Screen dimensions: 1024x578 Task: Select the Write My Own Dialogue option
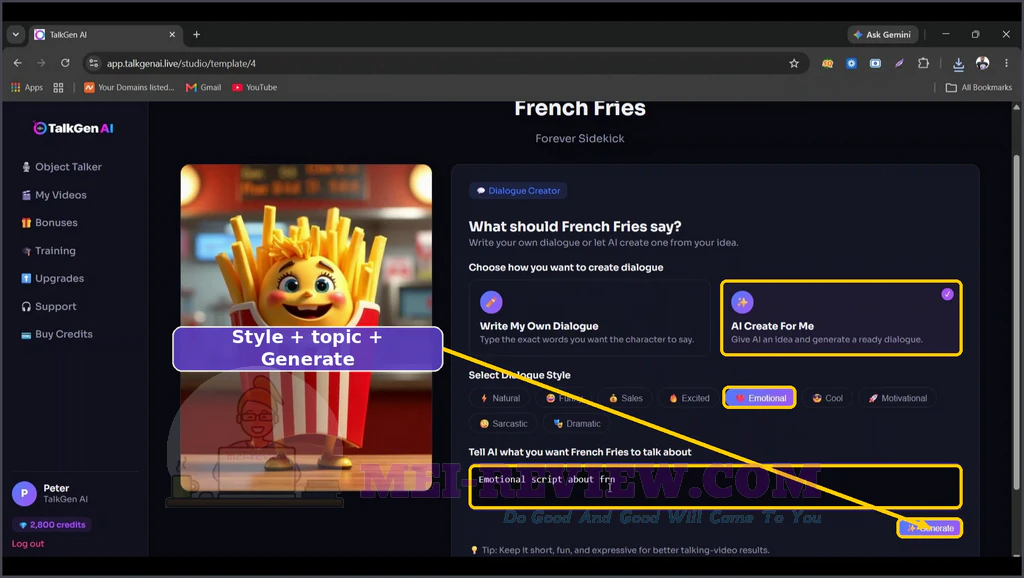coord(589,318)
